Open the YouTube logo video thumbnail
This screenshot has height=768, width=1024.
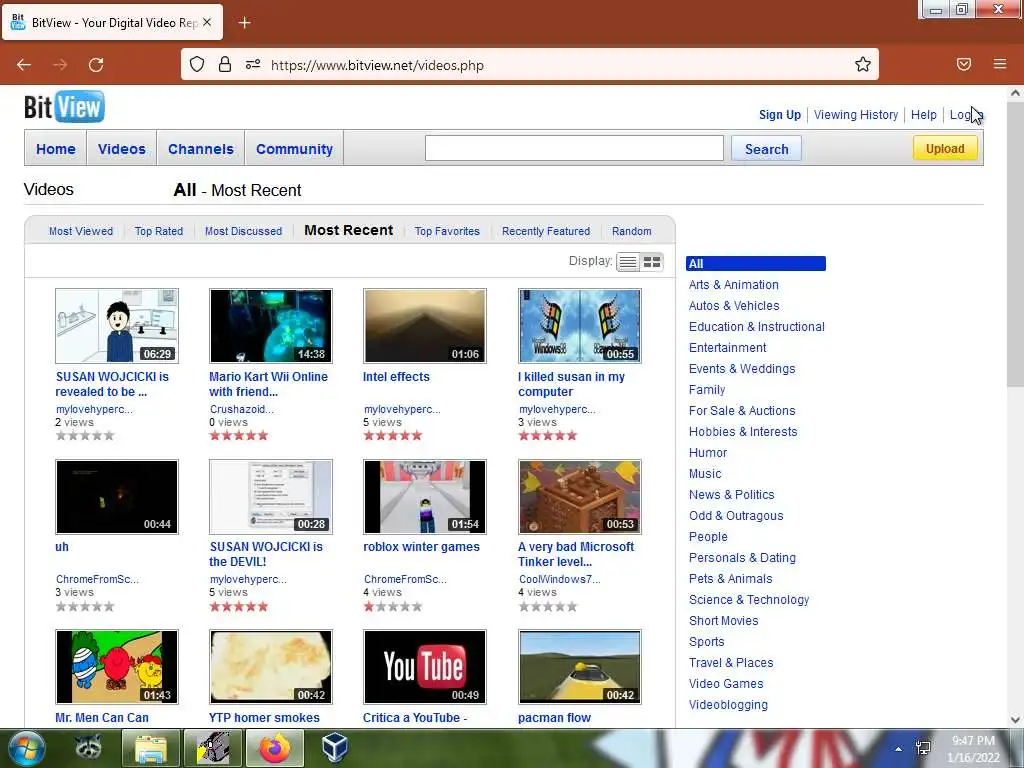click(425, 667)
